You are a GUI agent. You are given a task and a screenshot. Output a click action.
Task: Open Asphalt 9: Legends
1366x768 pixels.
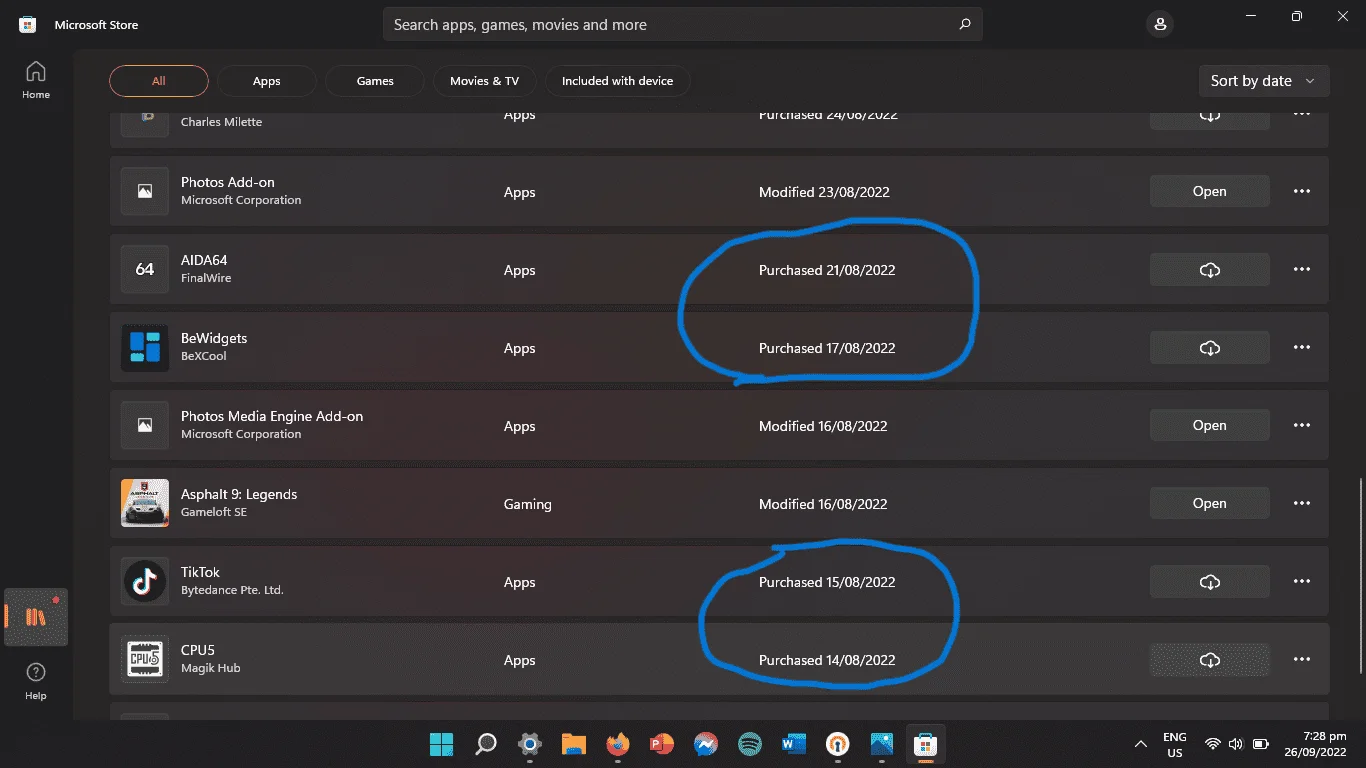coord(1210,504)
